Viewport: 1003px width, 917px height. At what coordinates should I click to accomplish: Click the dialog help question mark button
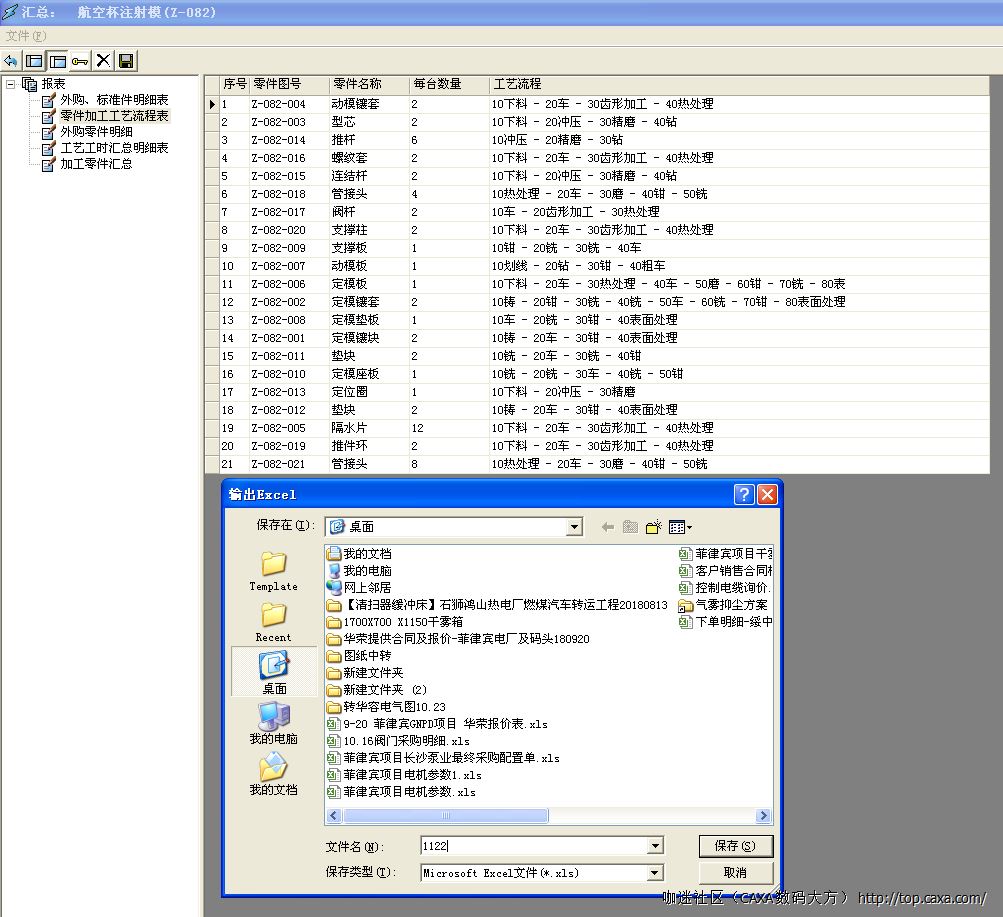[743, 494]
